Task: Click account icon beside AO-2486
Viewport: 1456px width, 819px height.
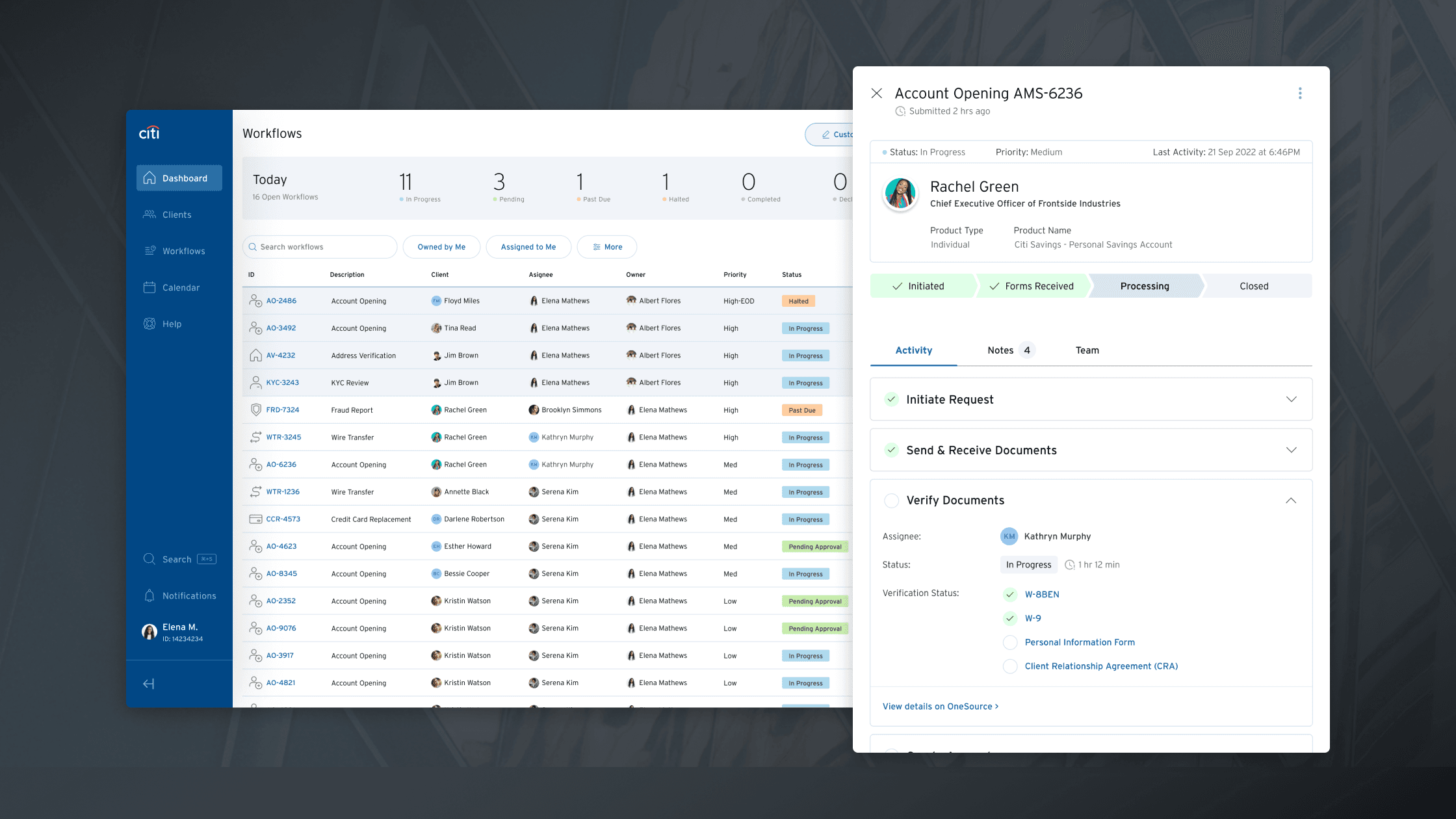Action: pyautogui.click(x=255, y=301)
